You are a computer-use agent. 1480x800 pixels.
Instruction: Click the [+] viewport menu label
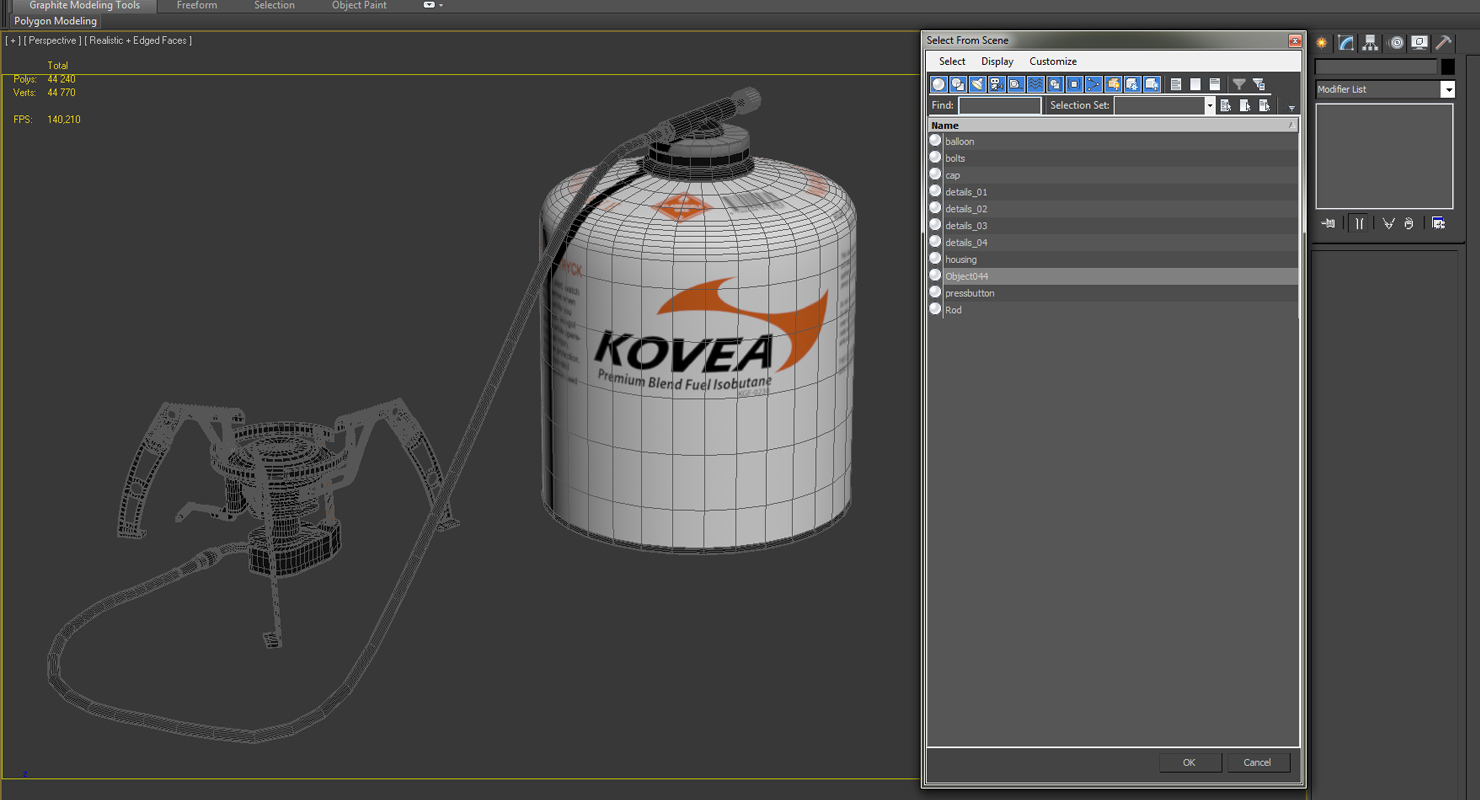(x=12, y=40)
